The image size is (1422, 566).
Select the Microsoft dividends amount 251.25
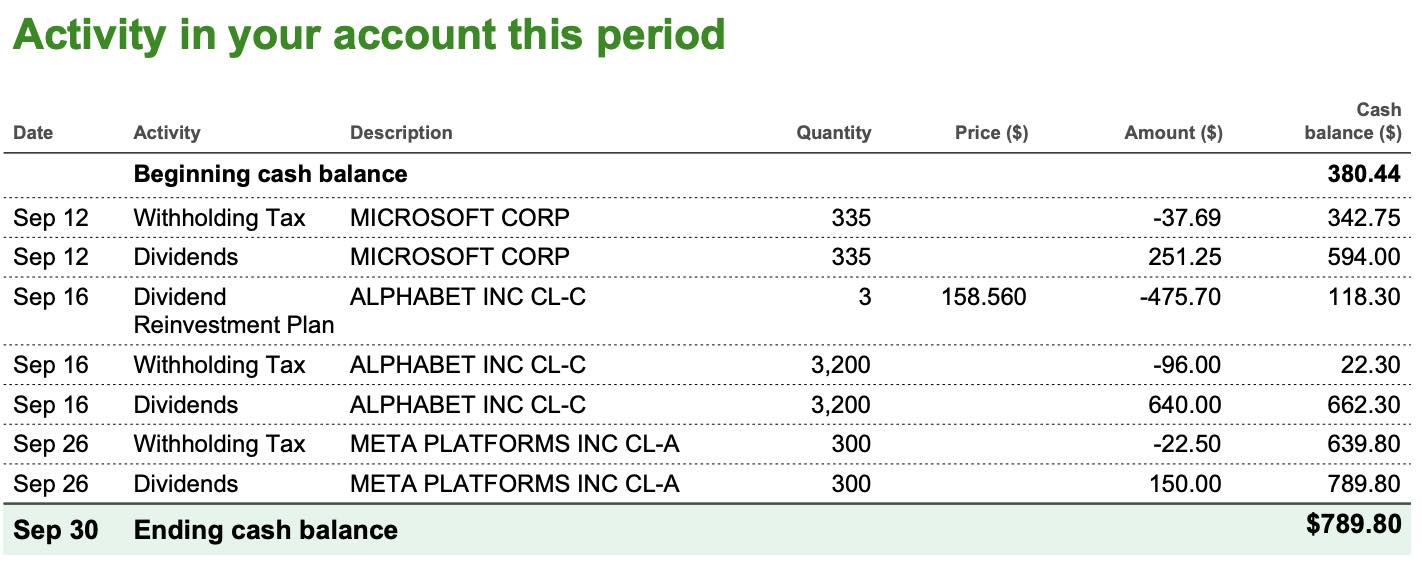point(1187,257)
